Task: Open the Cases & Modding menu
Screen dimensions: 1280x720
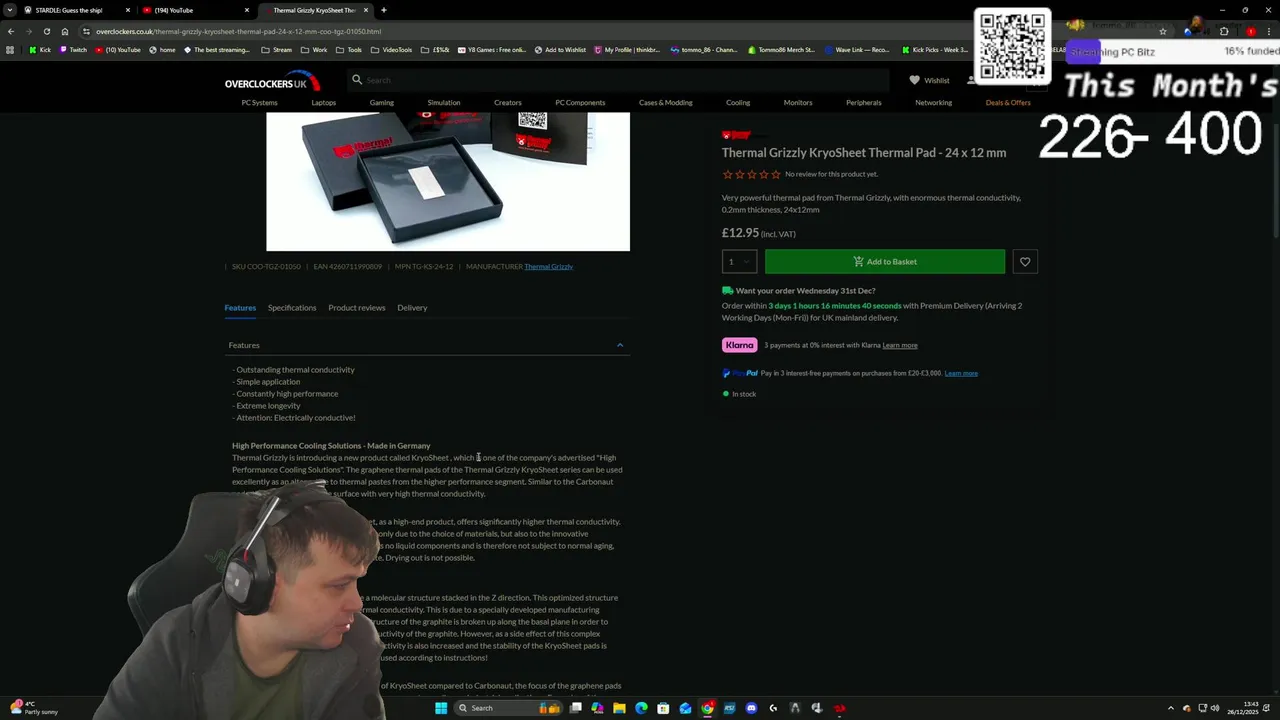Action: [x=665, y=102]
